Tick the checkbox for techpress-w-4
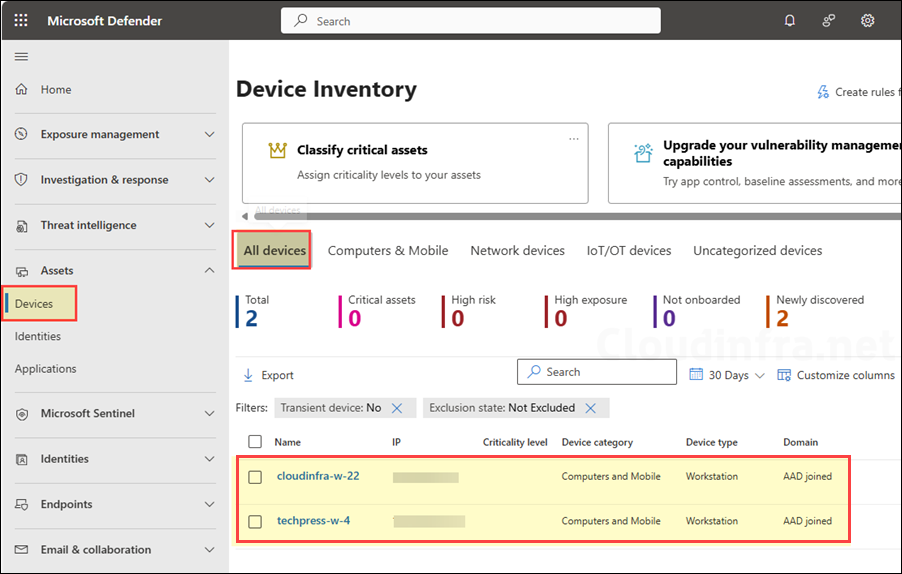902x574 pixels. [x=255, y=522]
